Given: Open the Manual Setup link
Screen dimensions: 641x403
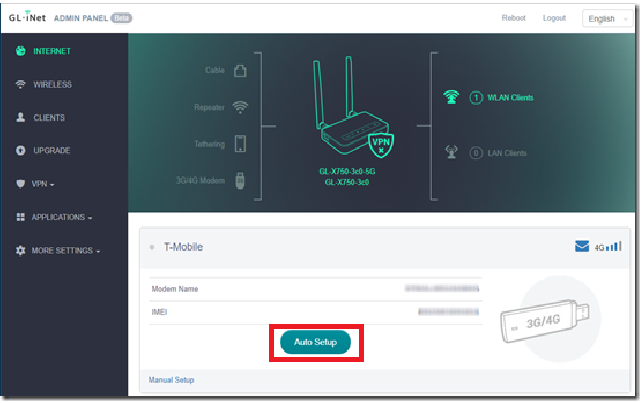Looking at the screenshot, I should coord(171,380).
